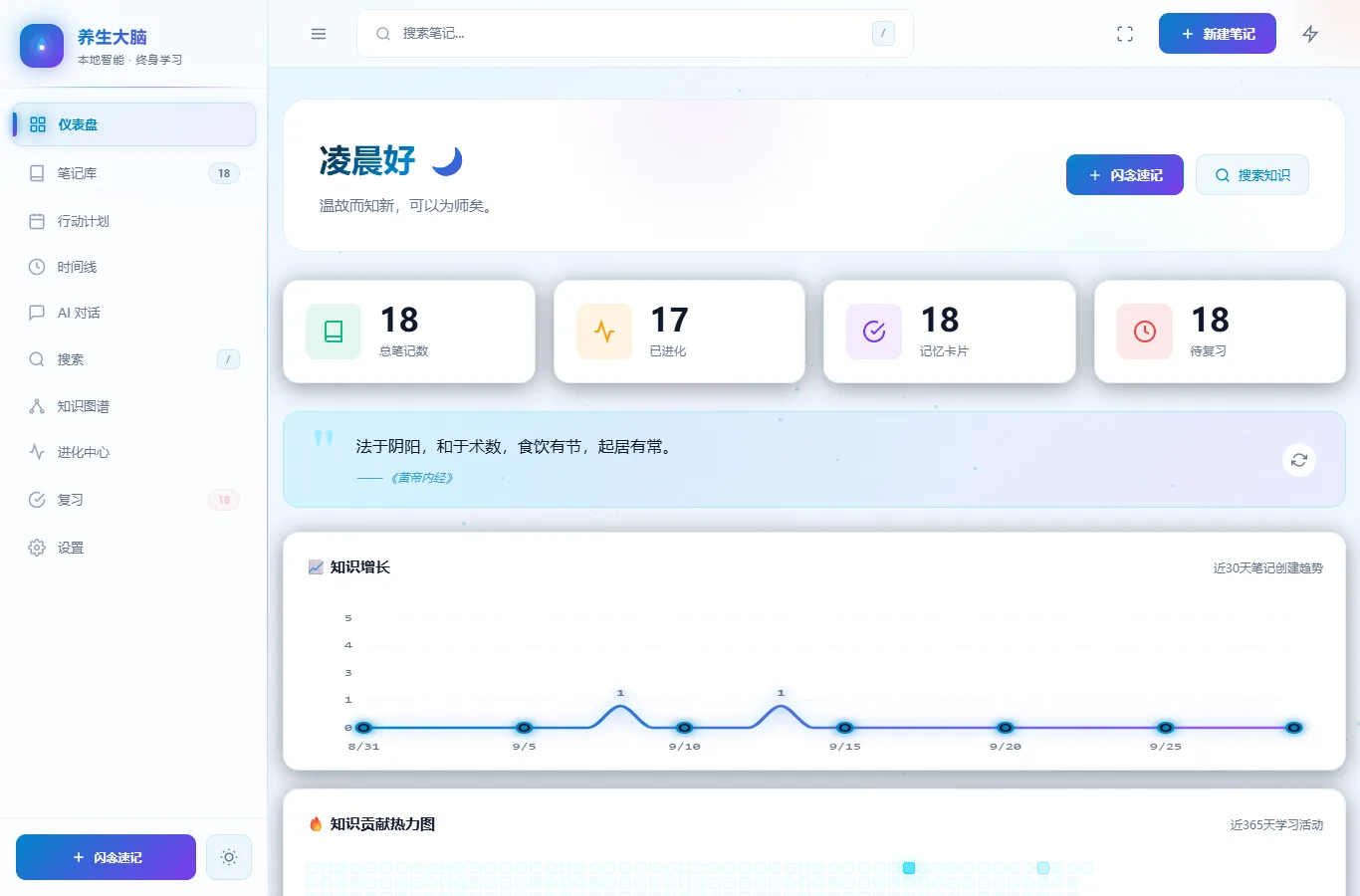Viewport: 1360px width, 896px height.
Task: Navigate to 进化中心
Action: (x=133, y=452)
